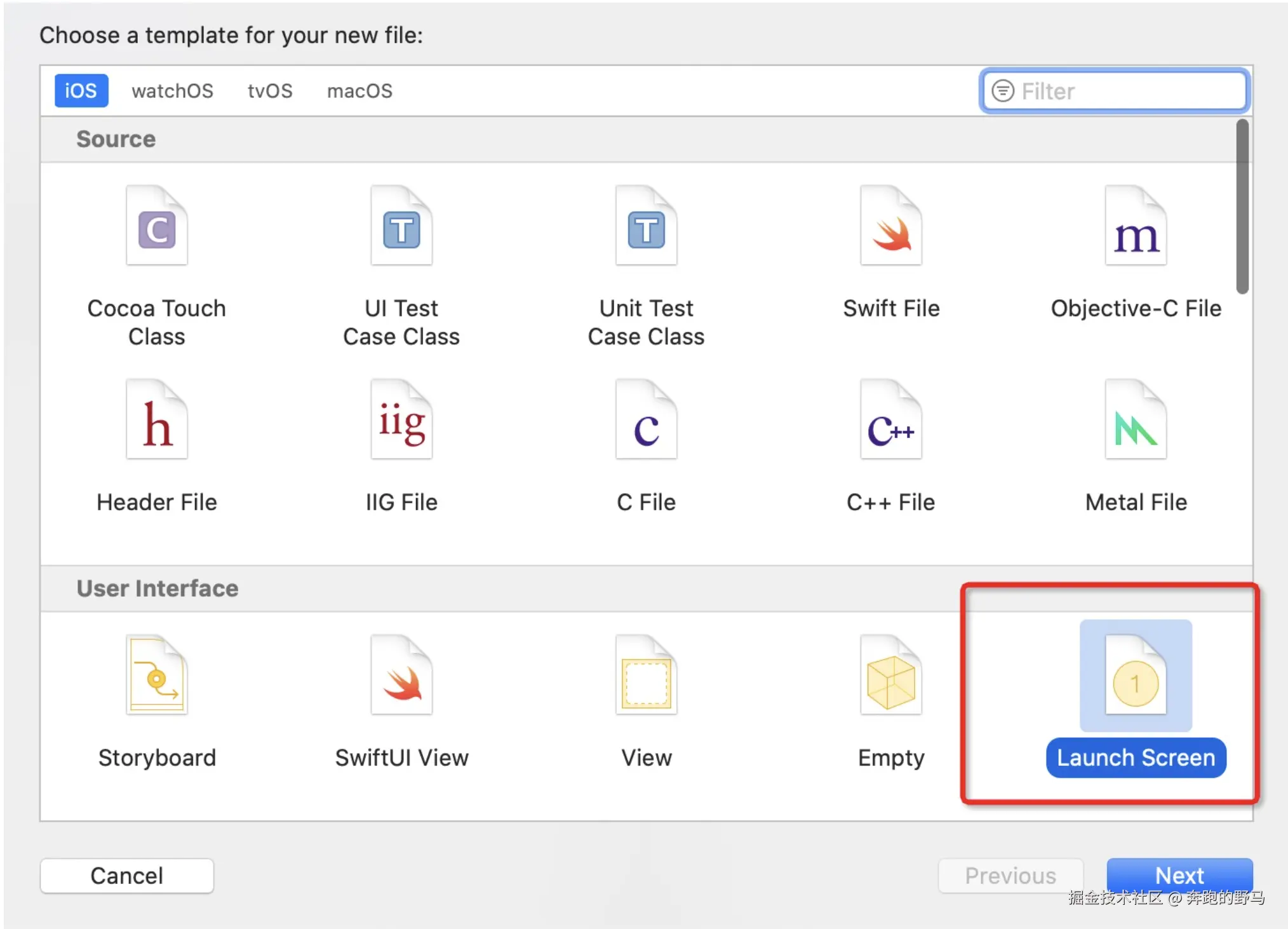Image resolution: width=1288 pixels, height=929 pixels.
Task: Click the Cancel button
Action: pos(127,875)
